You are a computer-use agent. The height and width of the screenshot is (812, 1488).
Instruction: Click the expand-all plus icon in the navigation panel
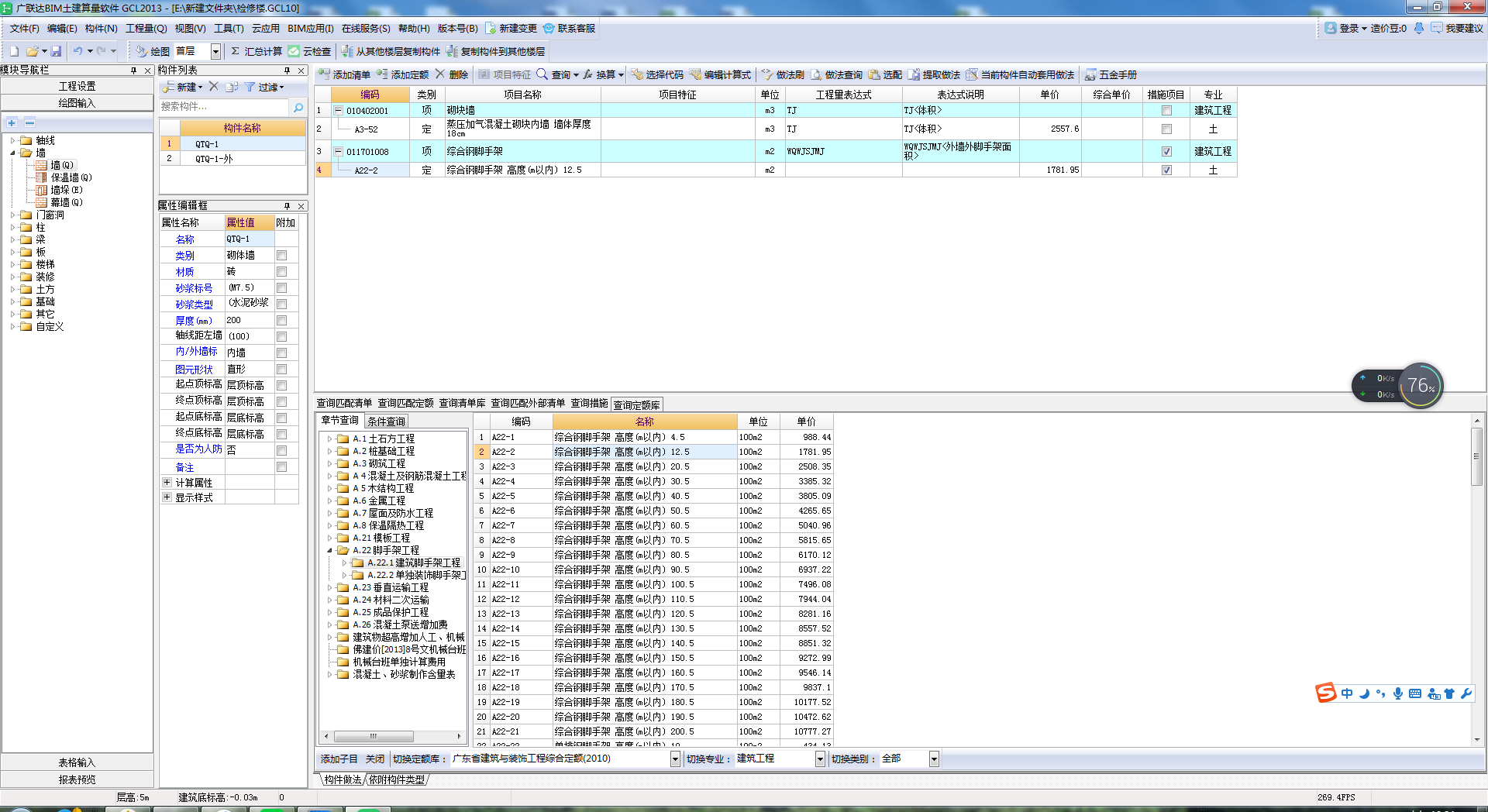12,122
